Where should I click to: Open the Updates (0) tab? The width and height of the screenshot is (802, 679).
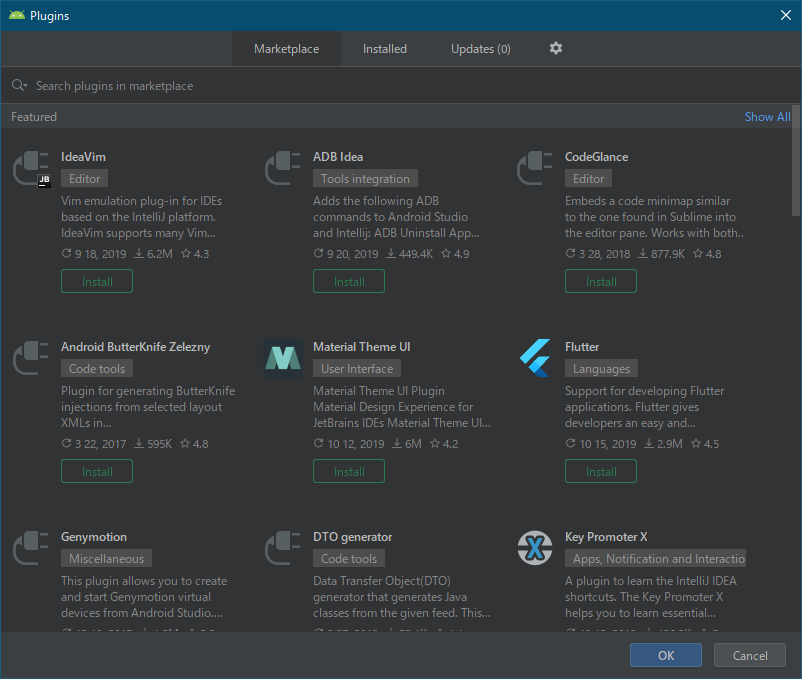[480, 48]
